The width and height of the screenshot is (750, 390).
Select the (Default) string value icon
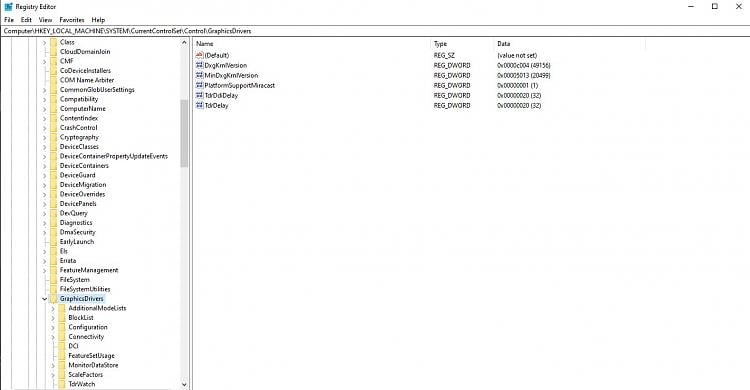[199, 55]
